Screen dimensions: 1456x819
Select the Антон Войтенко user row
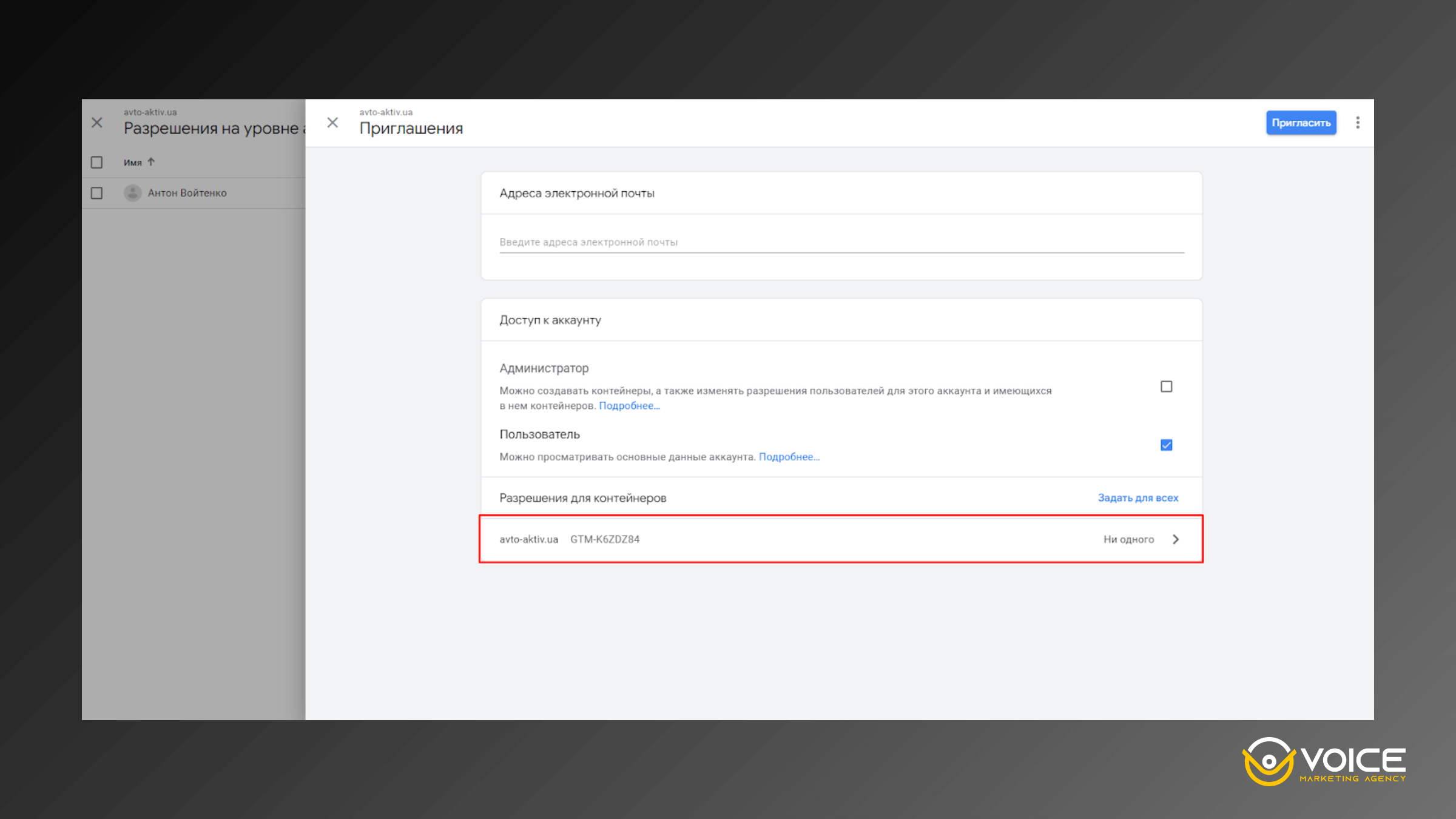point(187,193)
